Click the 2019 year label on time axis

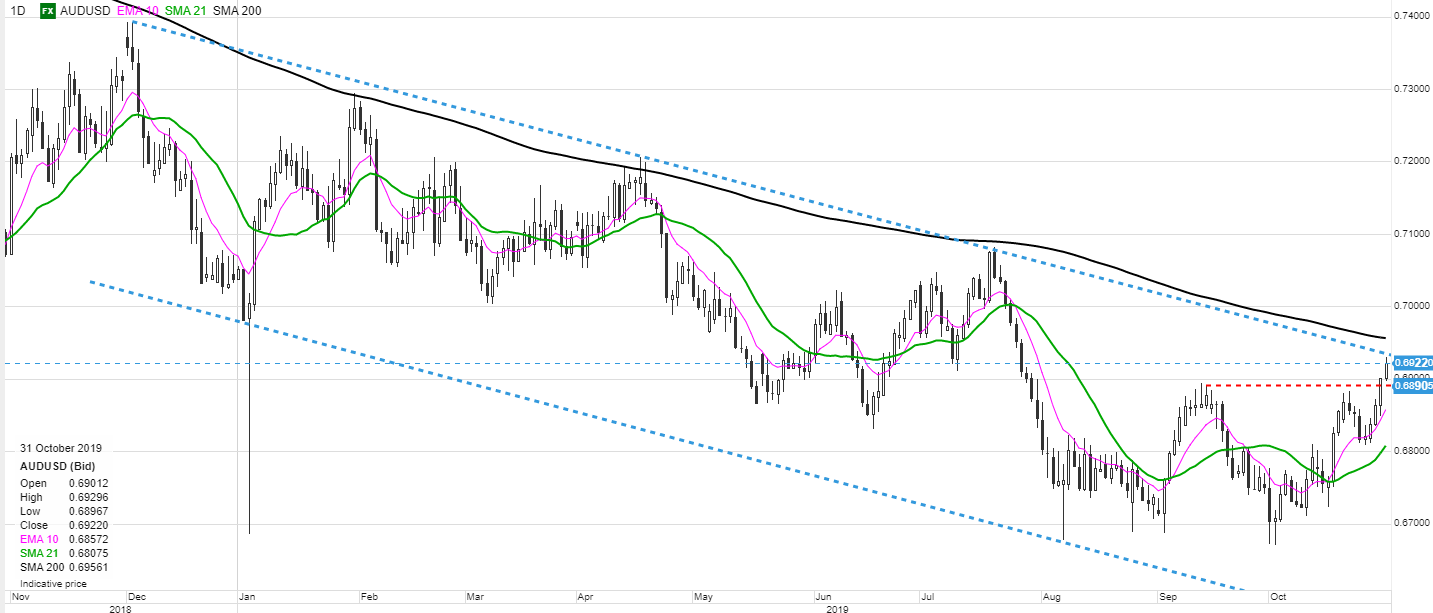(838, 607)
